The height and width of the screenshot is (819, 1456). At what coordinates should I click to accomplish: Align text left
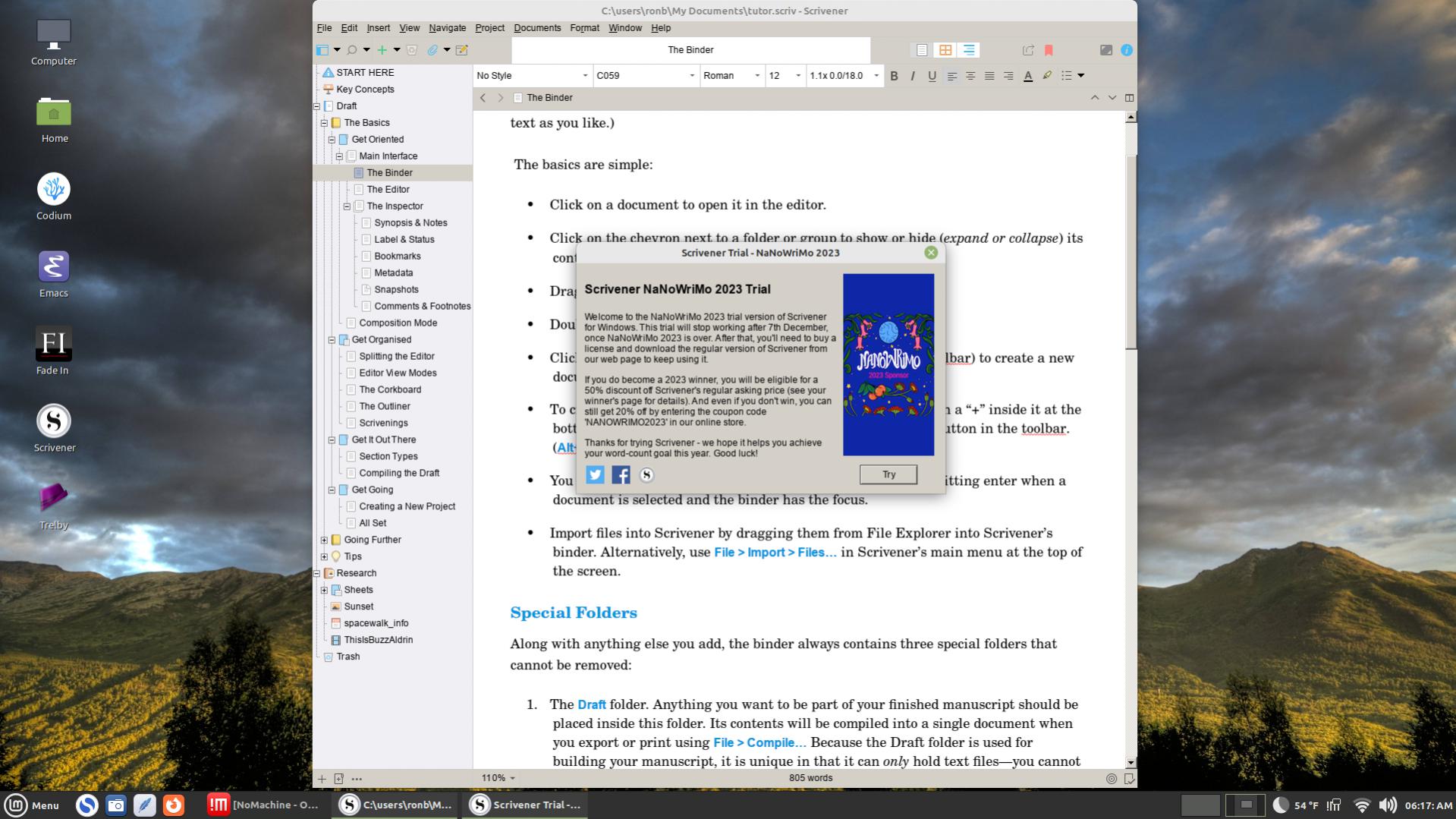tap(951, 76)
